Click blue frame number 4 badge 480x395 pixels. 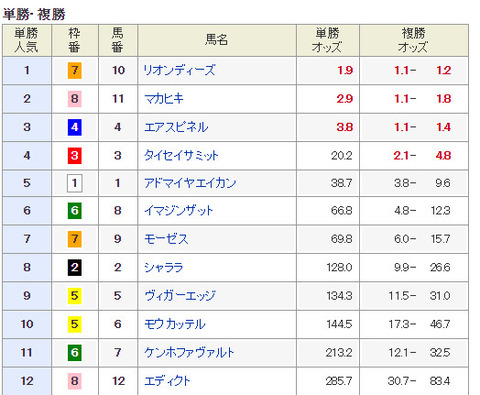75,127
